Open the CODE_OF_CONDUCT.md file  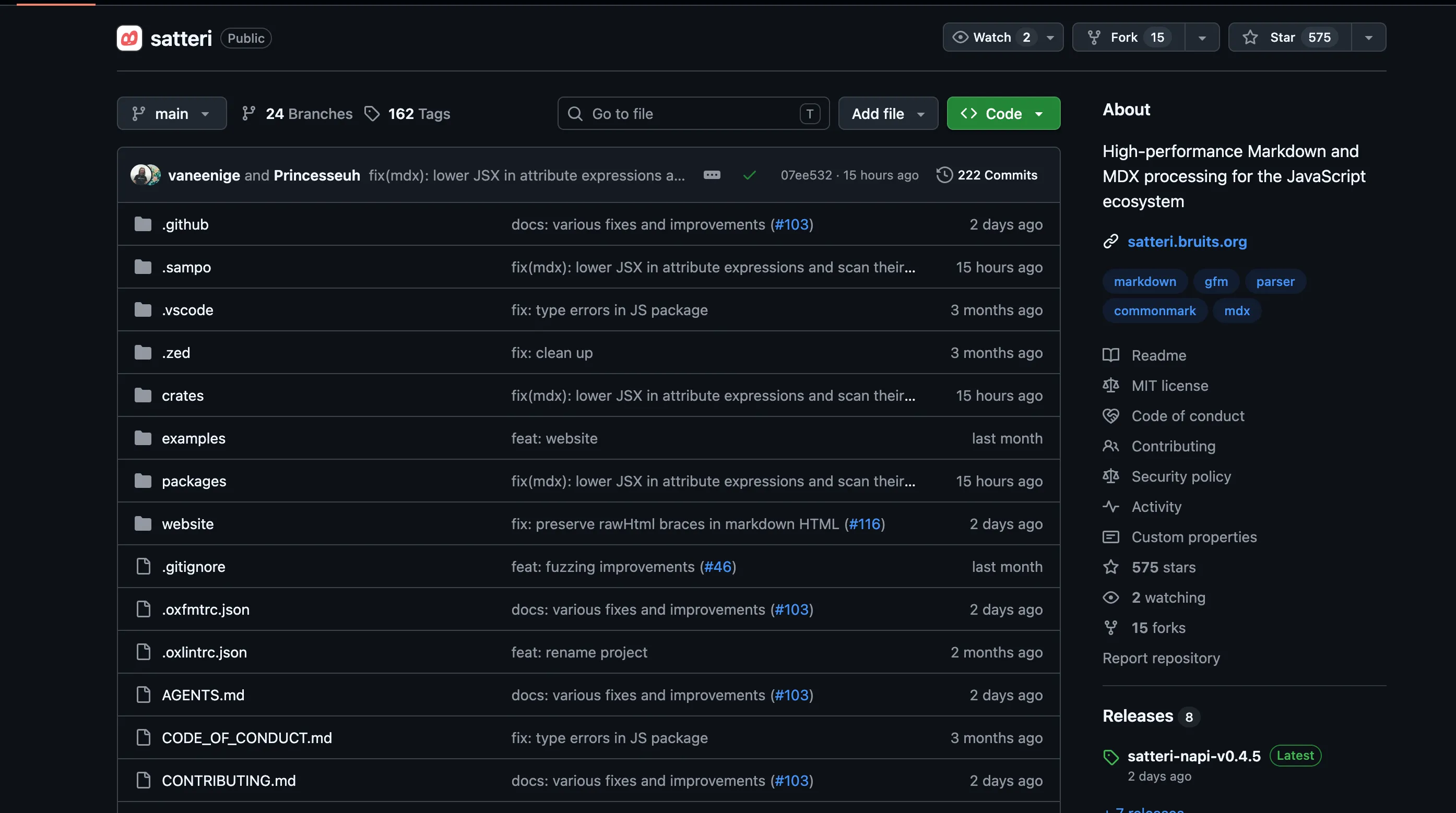pos(247,737)
